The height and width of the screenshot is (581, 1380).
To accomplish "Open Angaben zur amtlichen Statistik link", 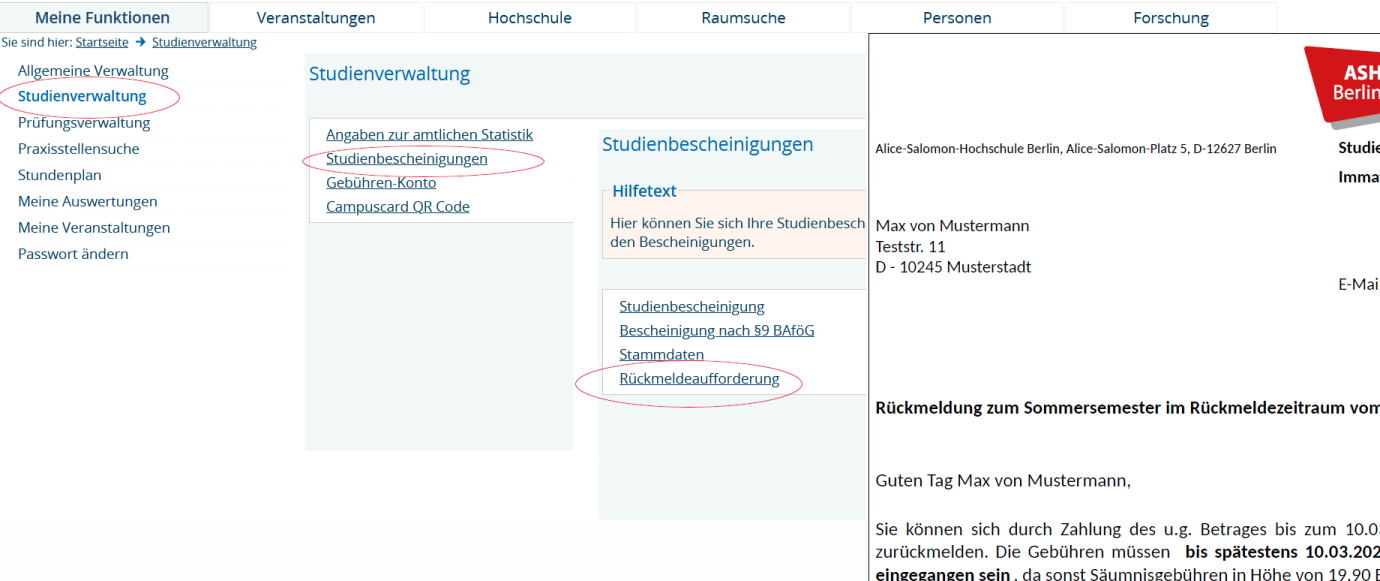I will (429, 134).
